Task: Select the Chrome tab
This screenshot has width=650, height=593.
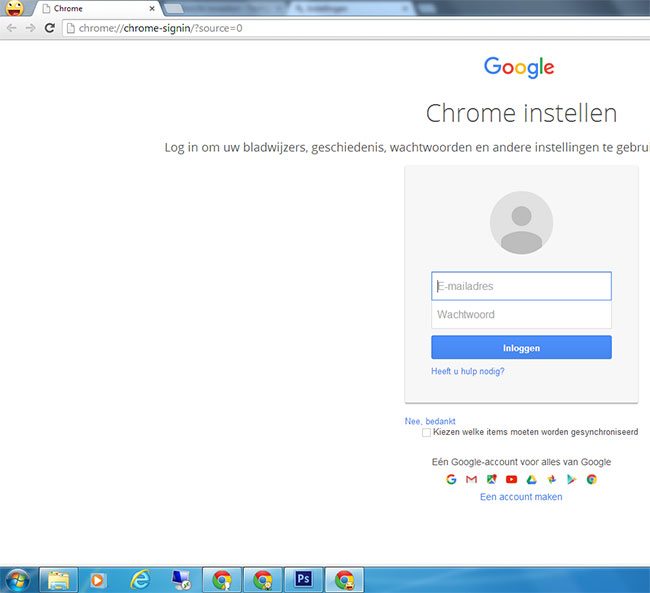Action: [x=98, y=8]
